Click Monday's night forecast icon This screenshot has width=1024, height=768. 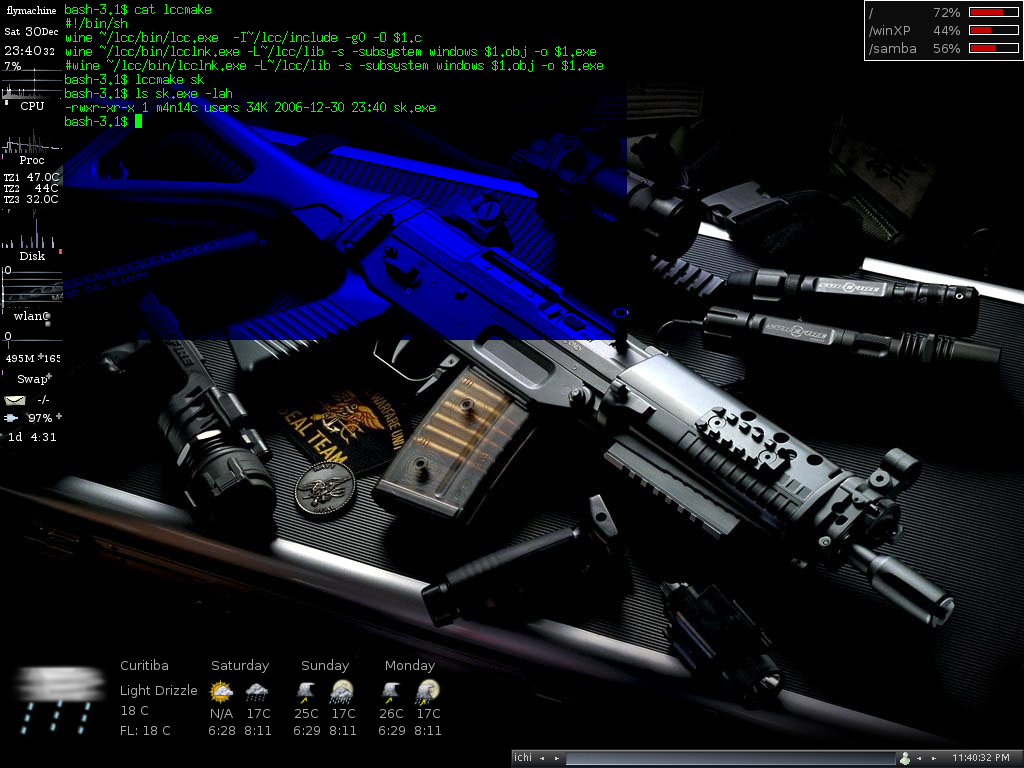click(x=428, y=692)
